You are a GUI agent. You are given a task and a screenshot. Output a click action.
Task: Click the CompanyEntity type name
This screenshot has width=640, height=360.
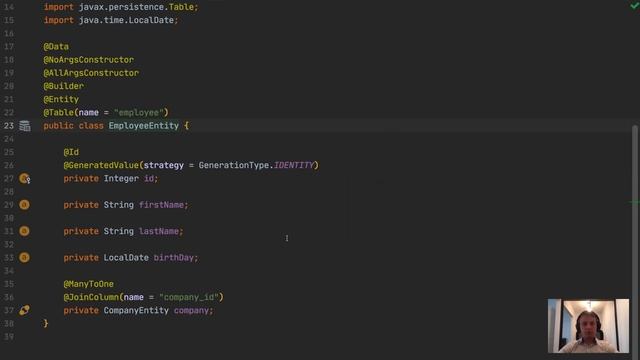[x=136, y=310]
